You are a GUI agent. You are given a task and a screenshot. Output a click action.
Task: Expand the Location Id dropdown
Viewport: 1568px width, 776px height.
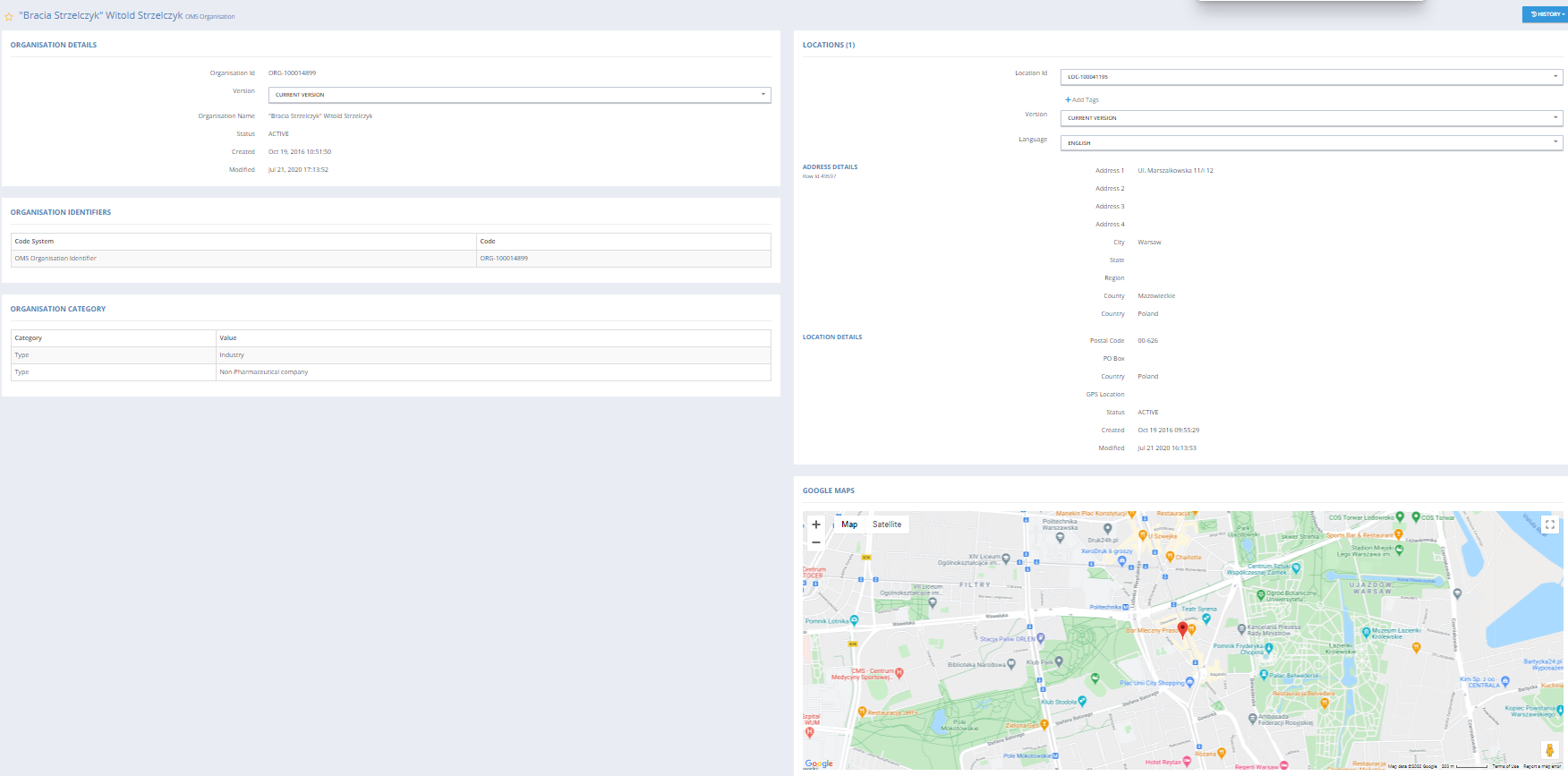(1311, 77)
